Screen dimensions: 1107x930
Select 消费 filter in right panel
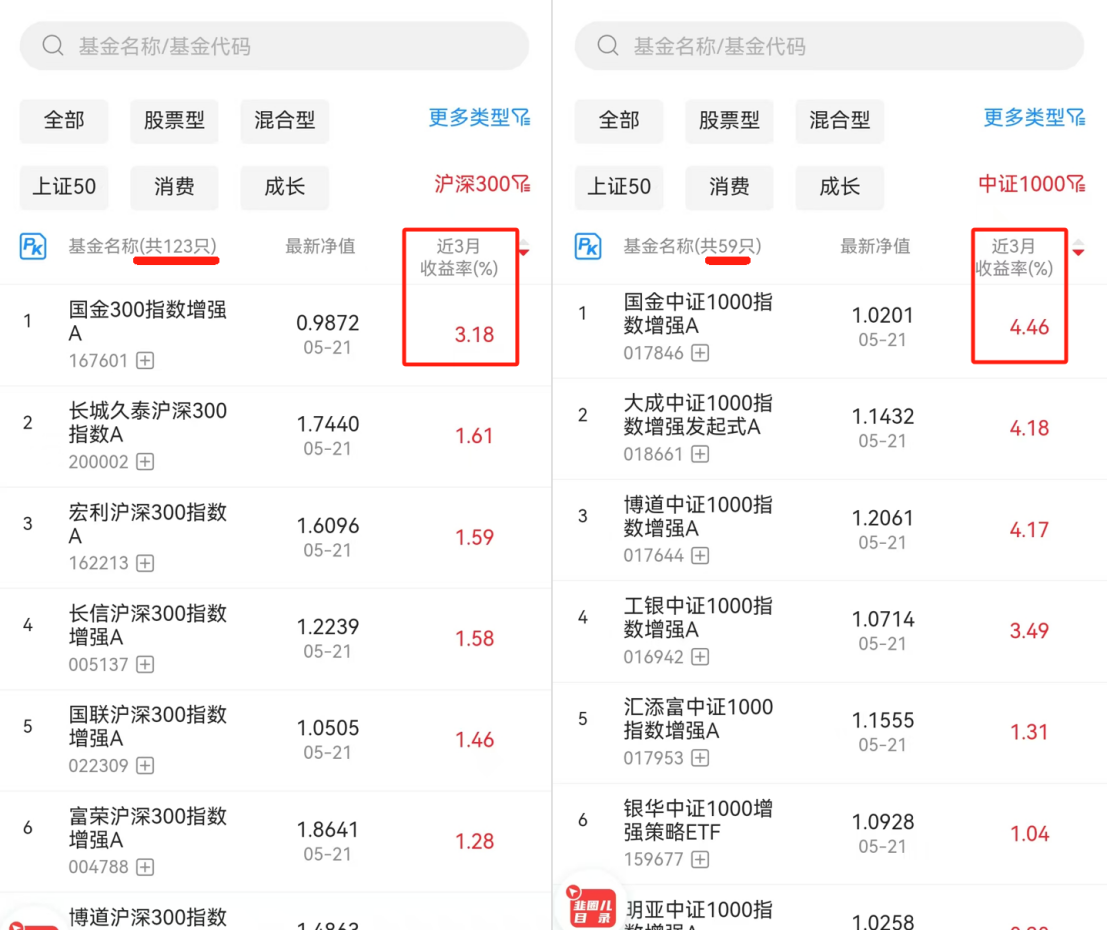point(729,187)
